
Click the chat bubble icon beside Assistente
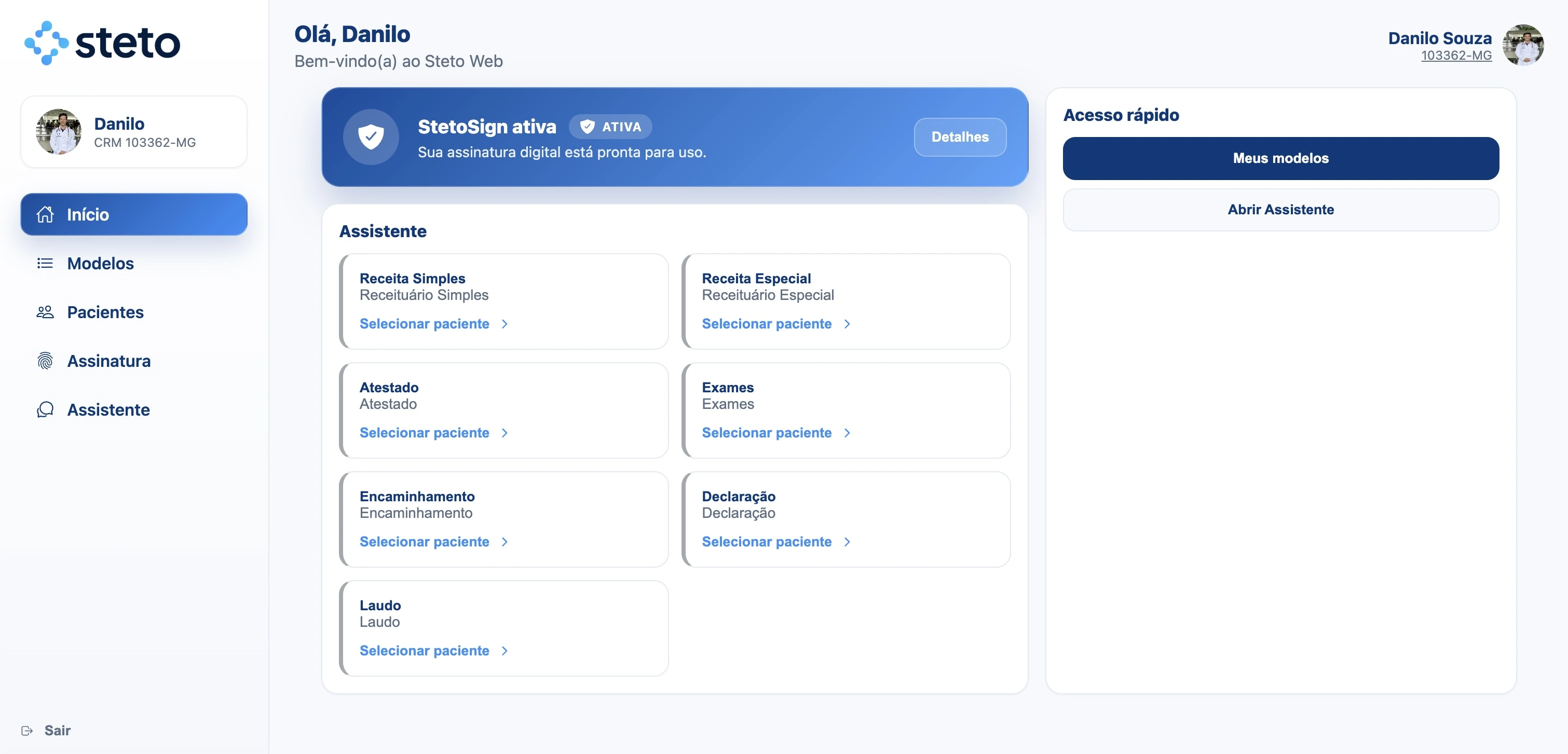point(45,409)
